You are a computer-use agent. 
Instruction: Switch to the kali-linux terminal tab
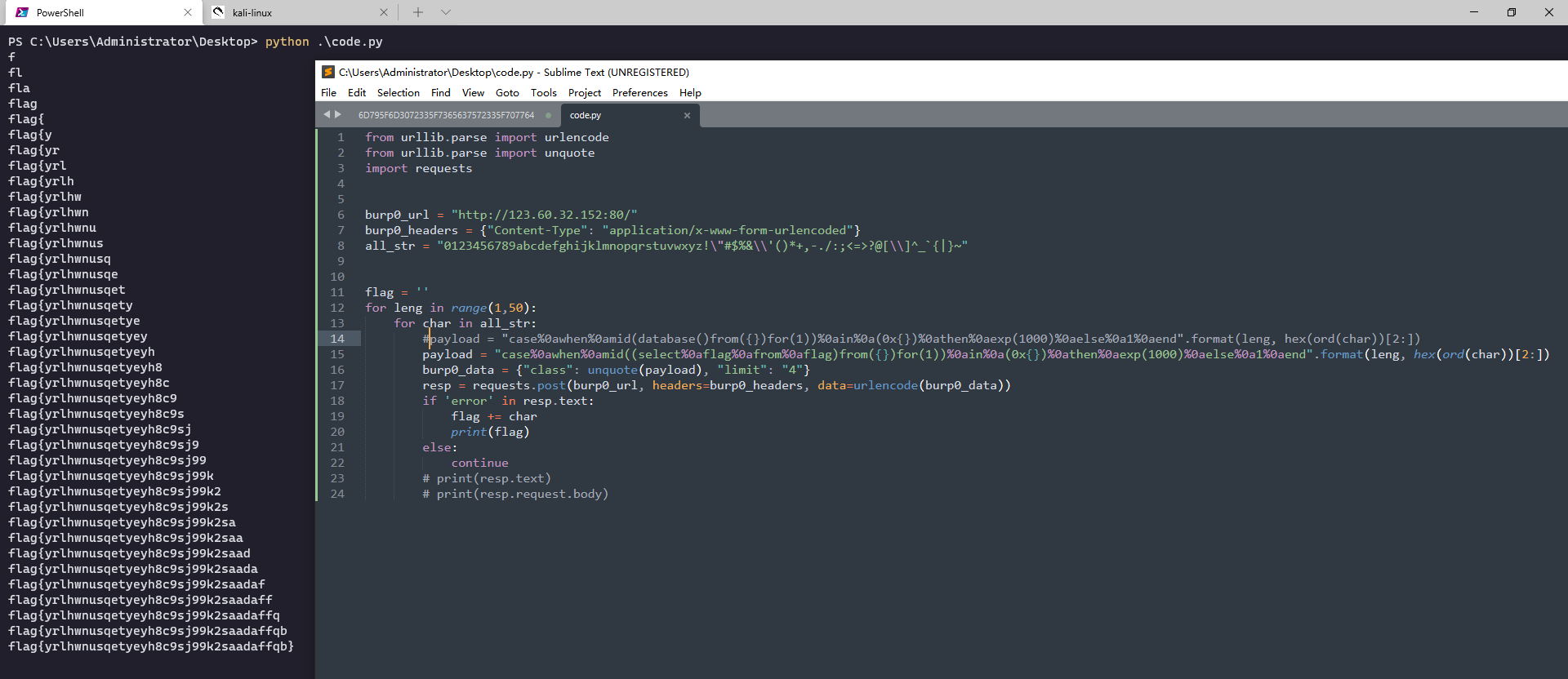(299, 12)
